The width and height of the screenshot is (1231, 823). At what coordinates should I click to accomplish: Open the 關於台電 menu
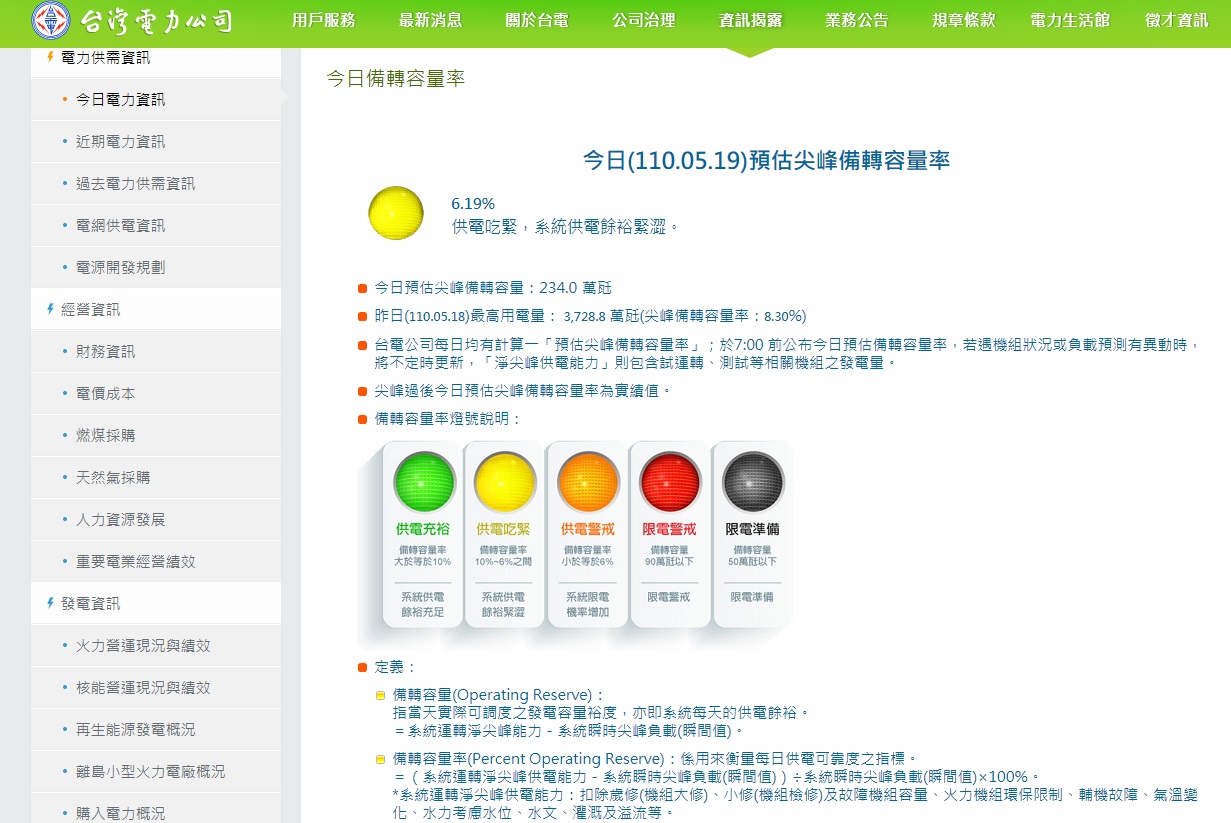point(537,20)
